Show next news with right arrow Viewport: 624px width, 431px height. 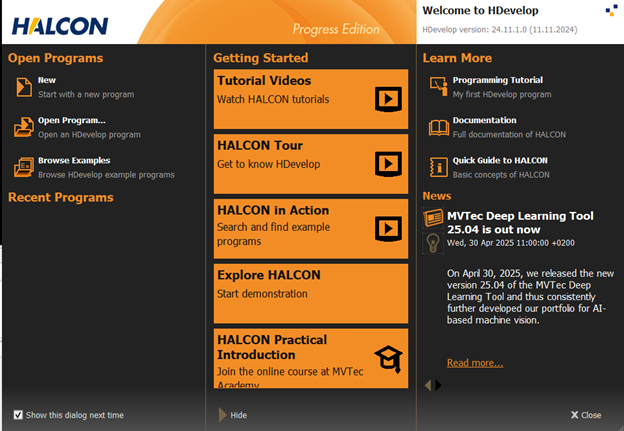tap(438, 385)
